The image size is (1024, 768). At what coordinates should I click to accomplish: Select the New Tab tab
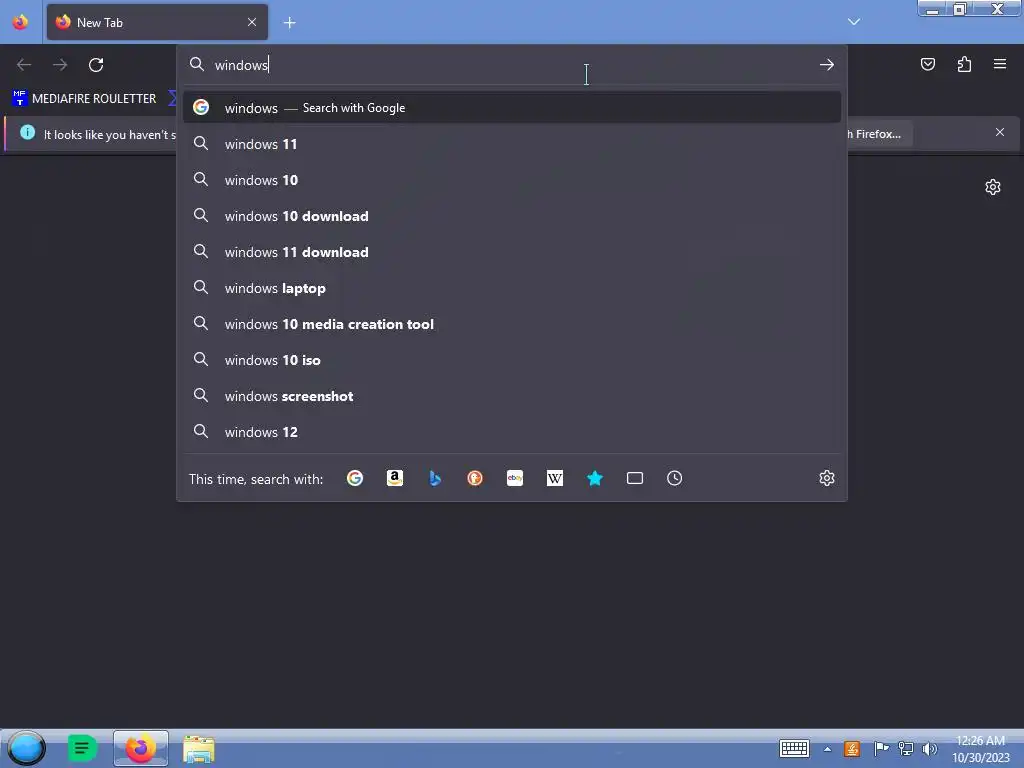157,22
